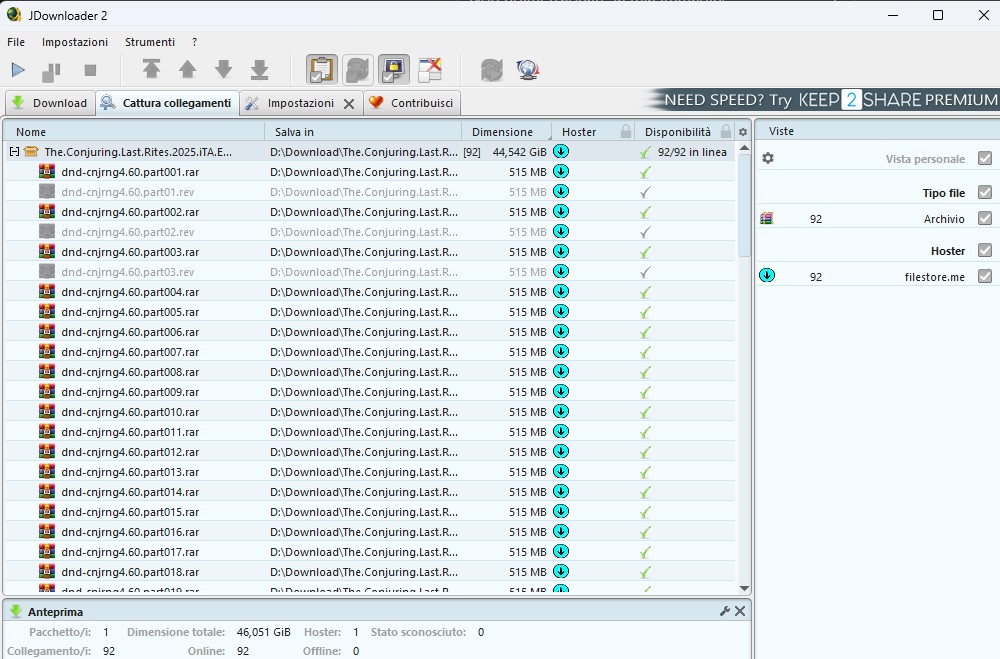The height and width of the screenshot is (659, 1000).
Task: Click filestore.me hoster icon on part003.rar
Action: (561, 251)
